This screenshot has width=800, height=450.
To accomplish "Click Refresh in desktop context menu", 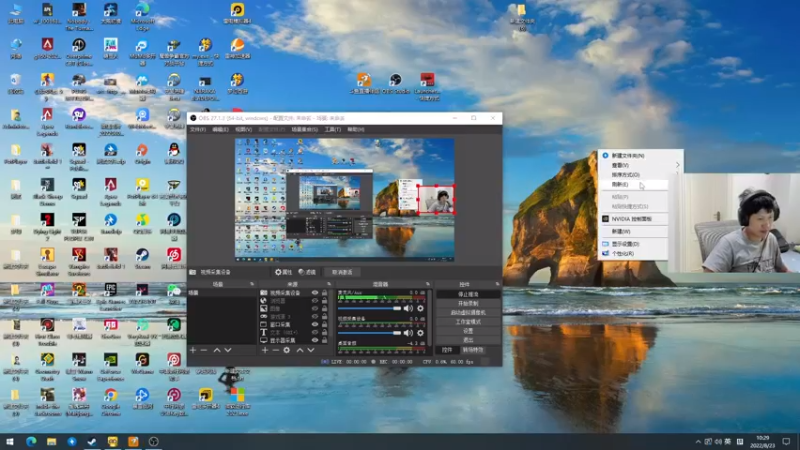I will (633, 184).
